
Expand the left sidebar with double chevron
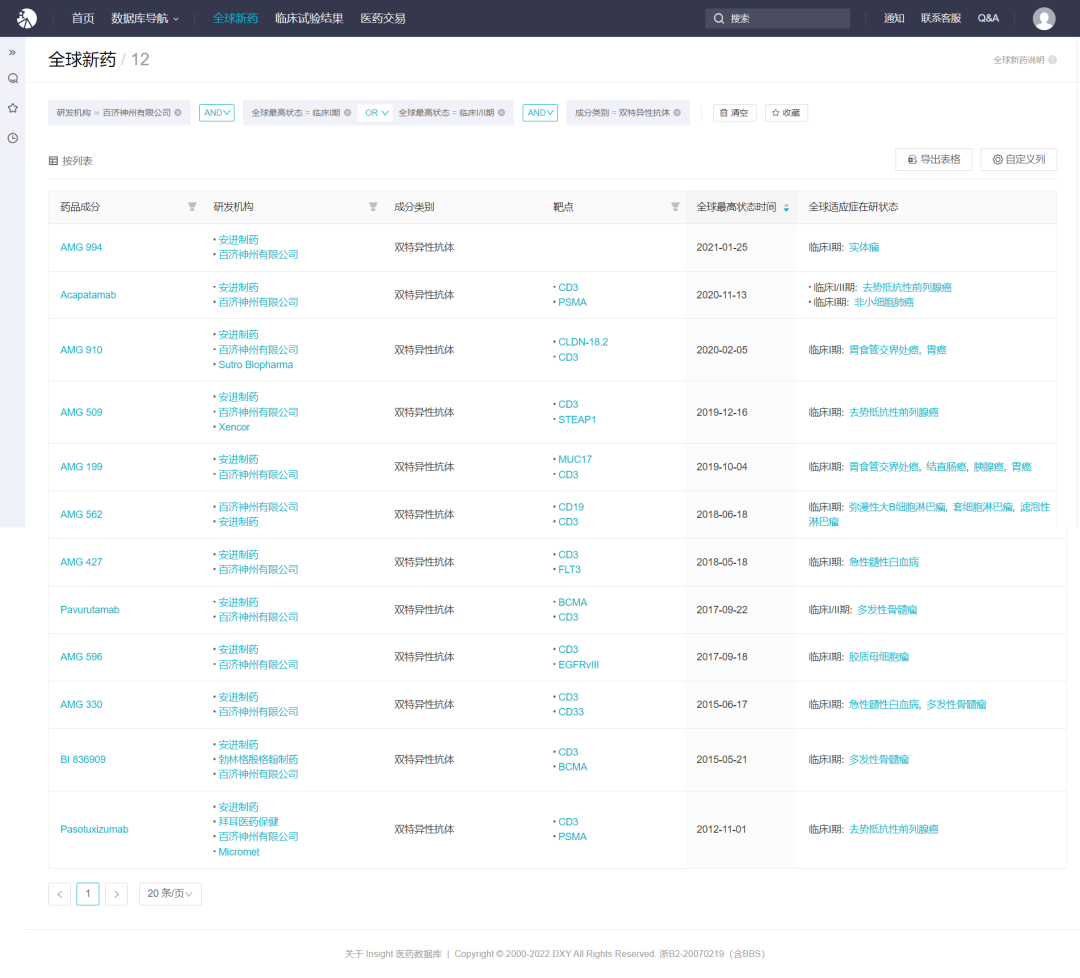(12, 52)
